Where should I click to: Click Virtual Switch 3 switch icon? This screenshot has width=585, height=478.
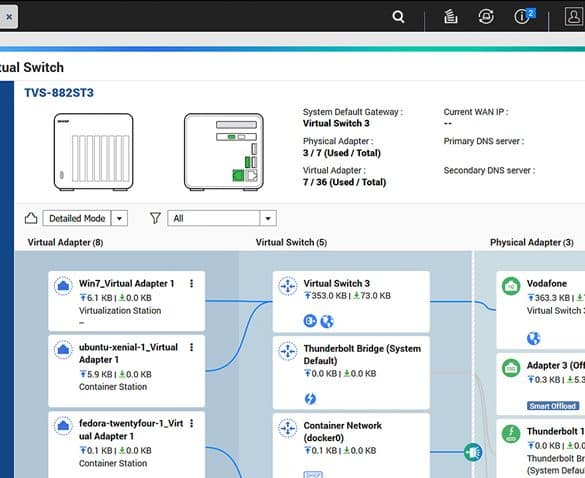pyautogui.click(x=288, y=286)
